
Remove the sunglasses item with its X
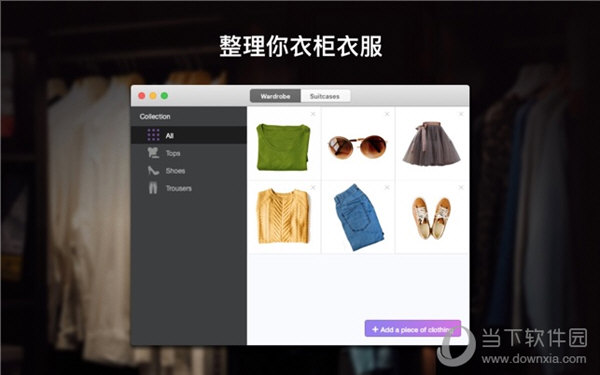[x=387, y=114]
